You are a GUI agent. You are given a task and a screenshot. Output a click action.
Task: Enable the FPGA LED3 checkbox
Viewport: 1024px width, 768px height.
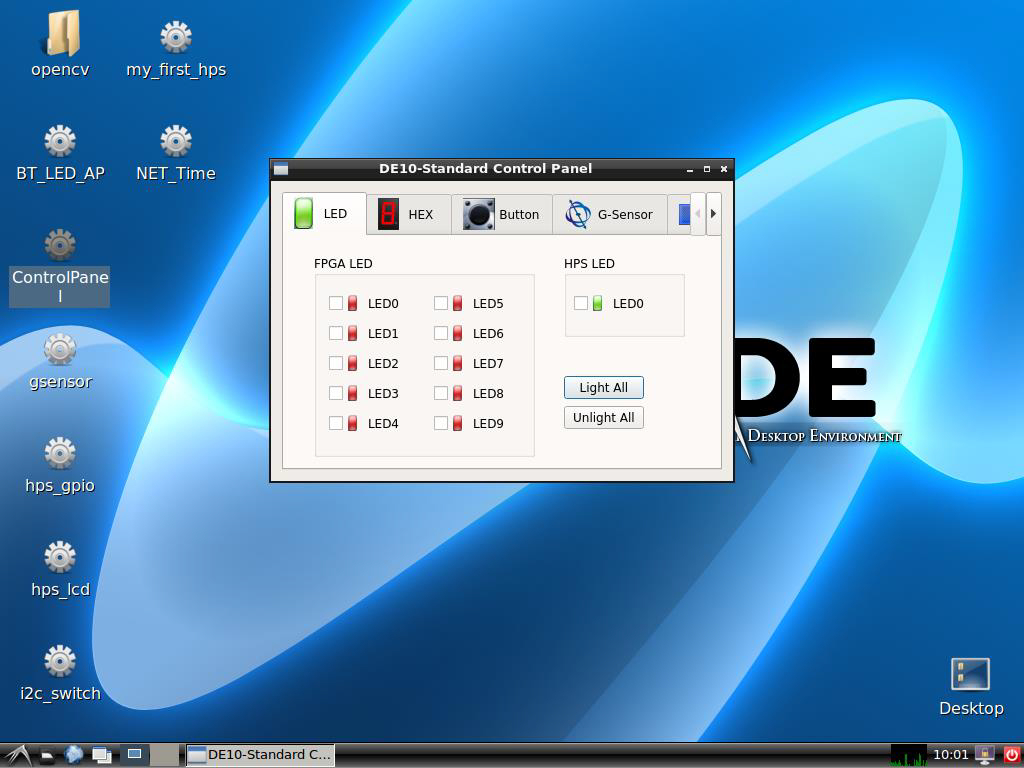tap(336, 393)
